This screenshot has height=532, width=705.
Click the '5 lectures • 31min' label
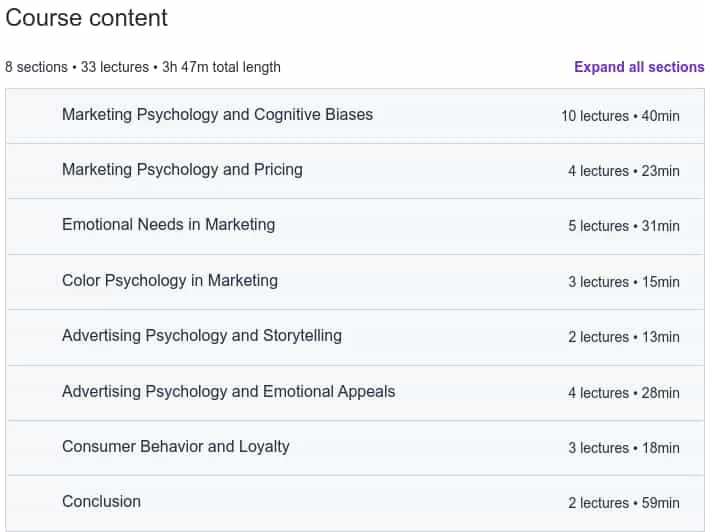(624, 226)
